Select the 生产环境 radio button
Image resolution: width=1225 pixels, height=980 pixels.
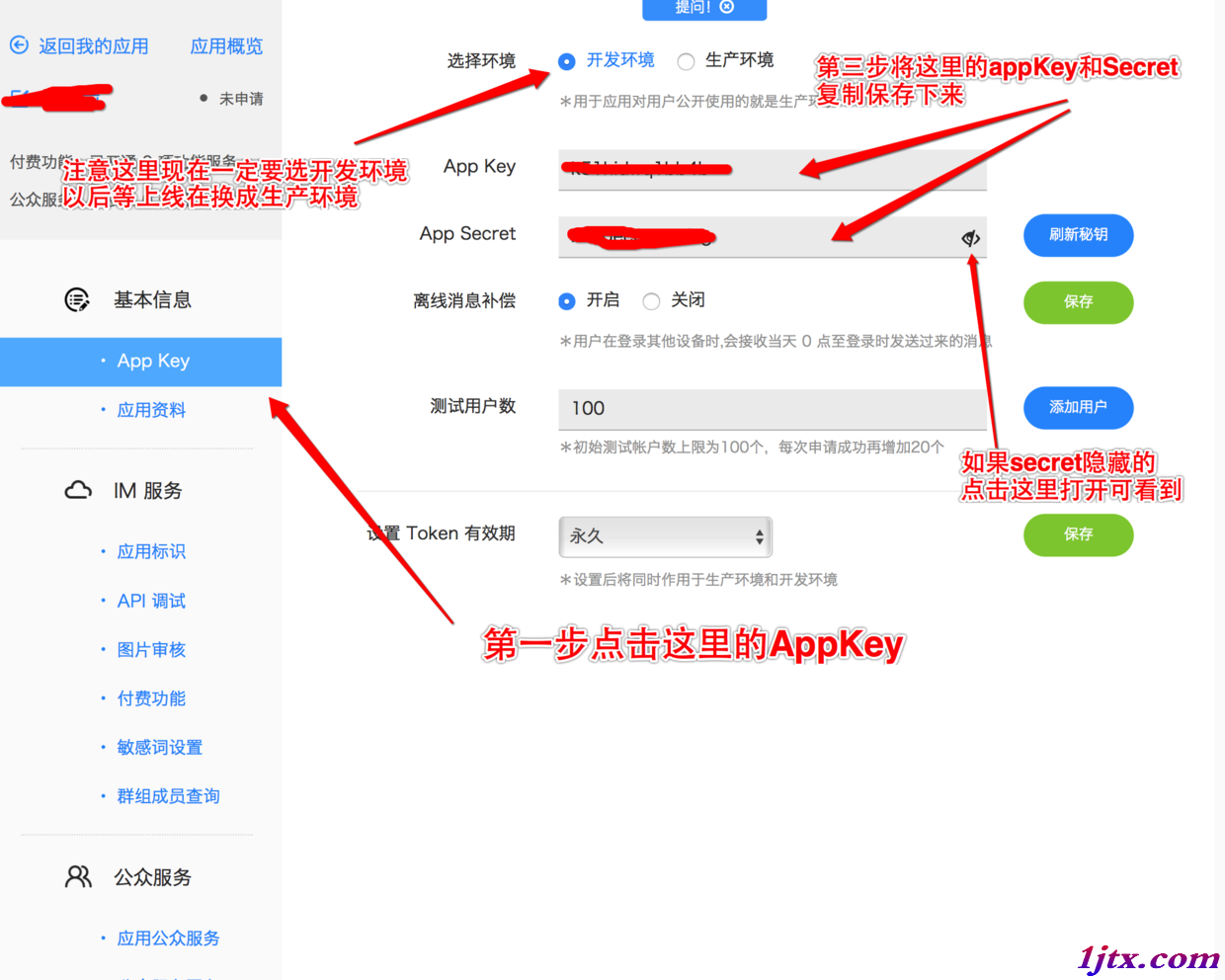(687, 60)
